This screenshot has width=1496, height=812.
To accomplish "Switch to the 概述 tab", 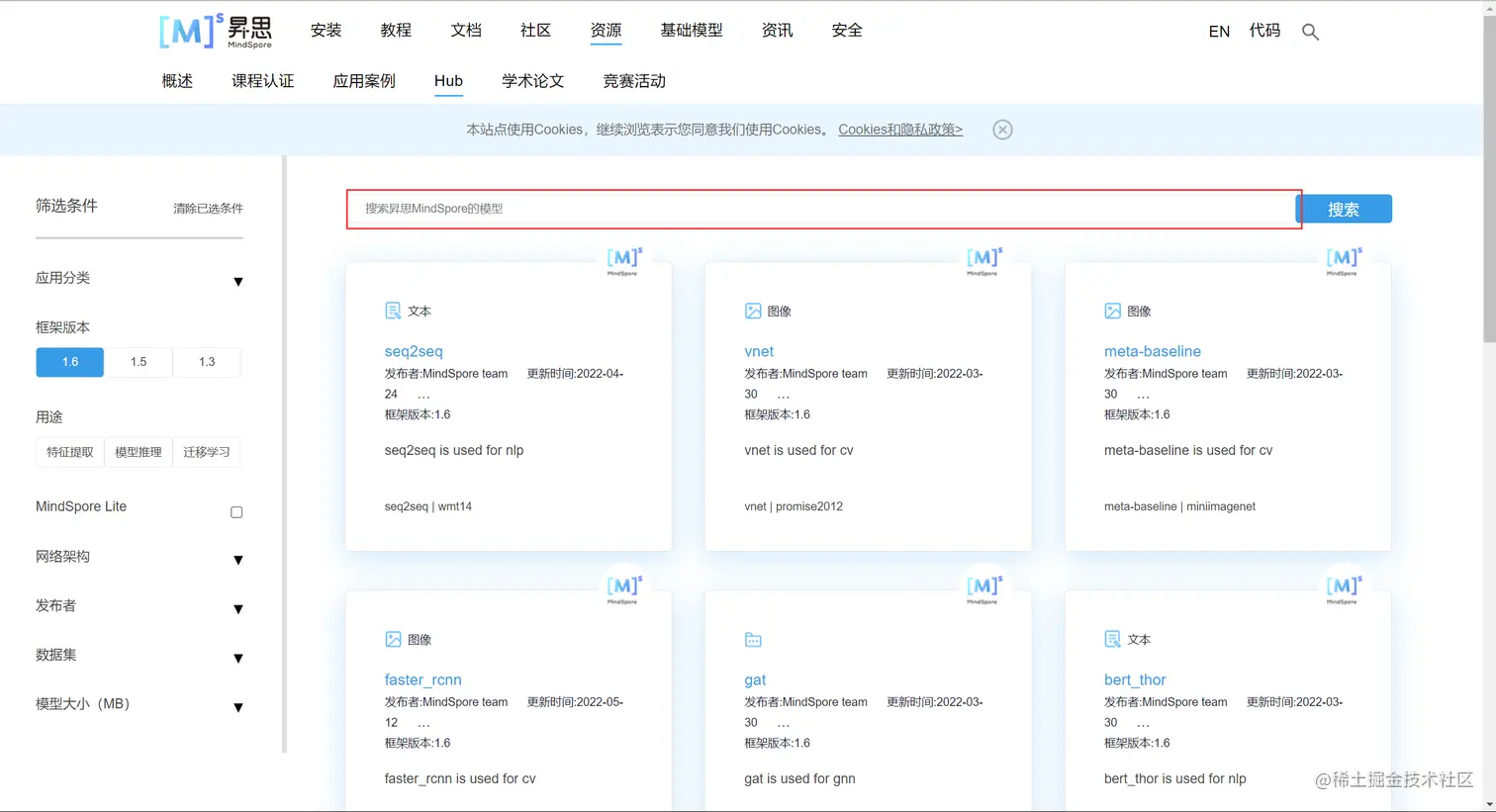I will click(x=177, y=81).
